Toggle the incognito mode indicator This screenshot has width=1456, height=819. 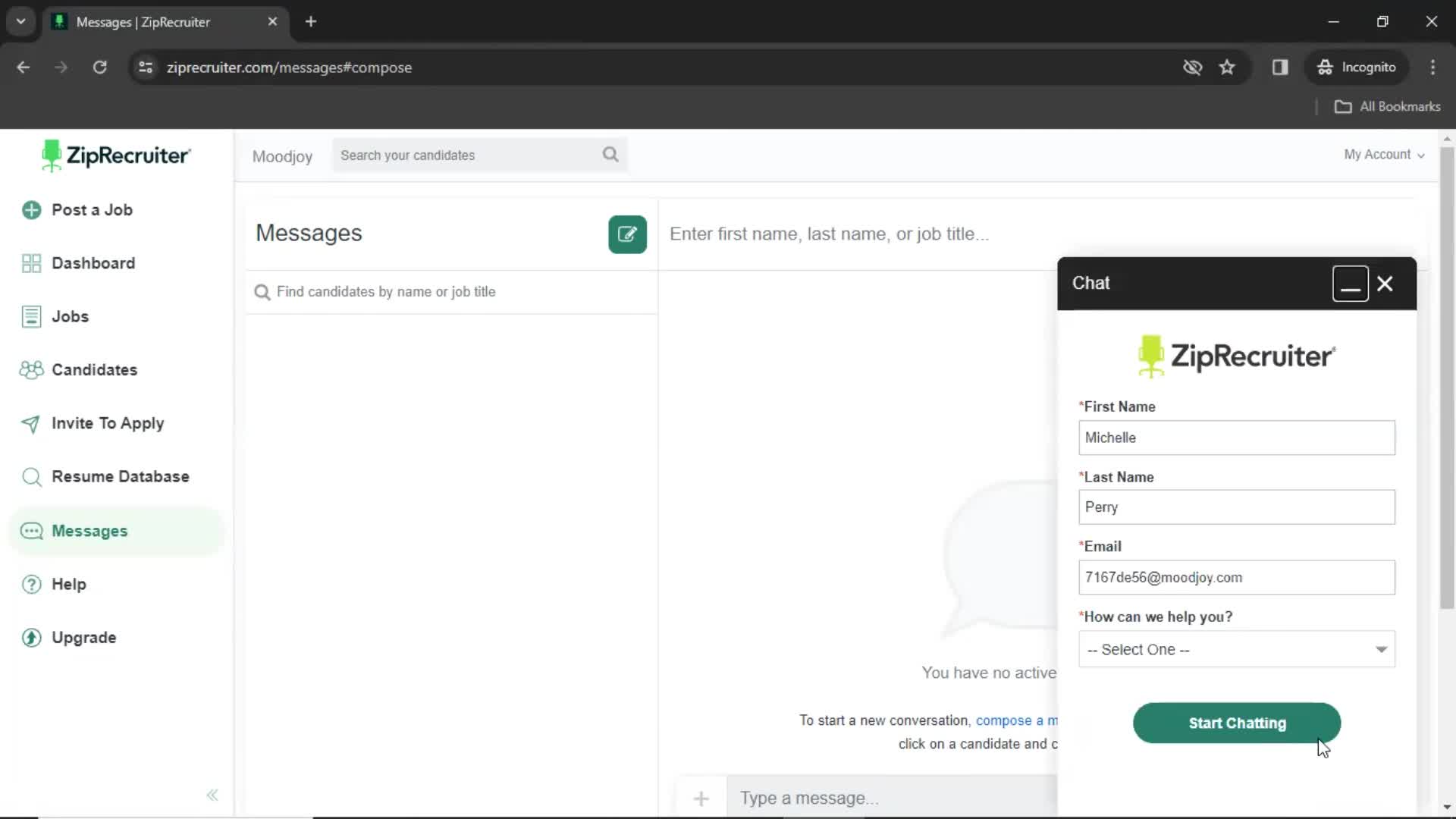coord(1357,67)
